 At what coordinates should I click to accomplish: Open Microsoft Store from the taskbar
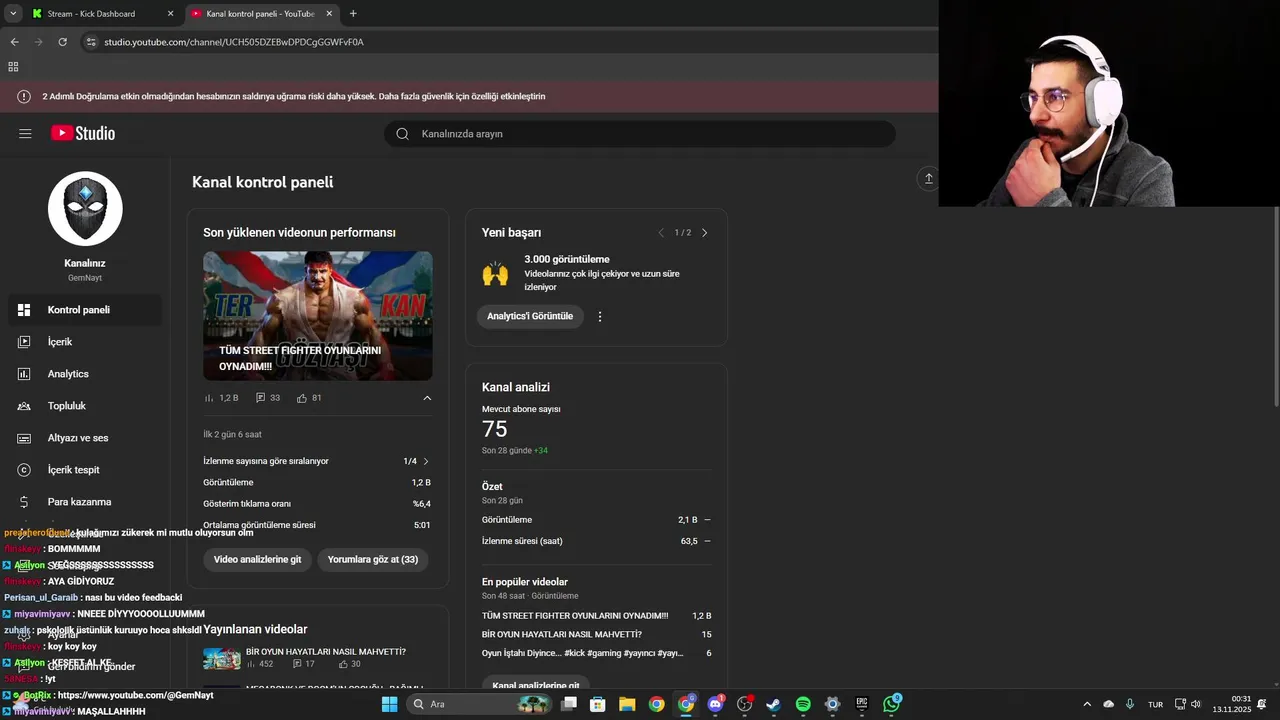(598, 704)
